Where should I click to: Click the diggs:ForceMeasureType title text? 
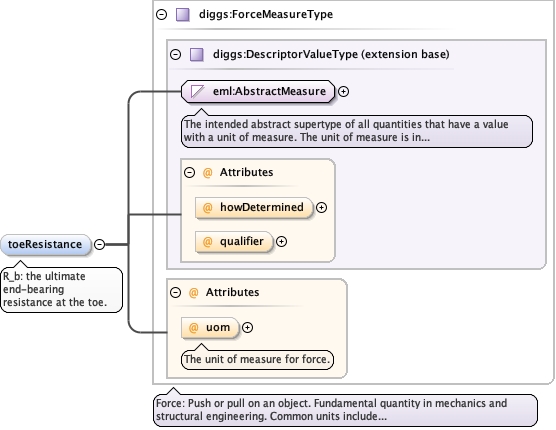click(266, 15)
